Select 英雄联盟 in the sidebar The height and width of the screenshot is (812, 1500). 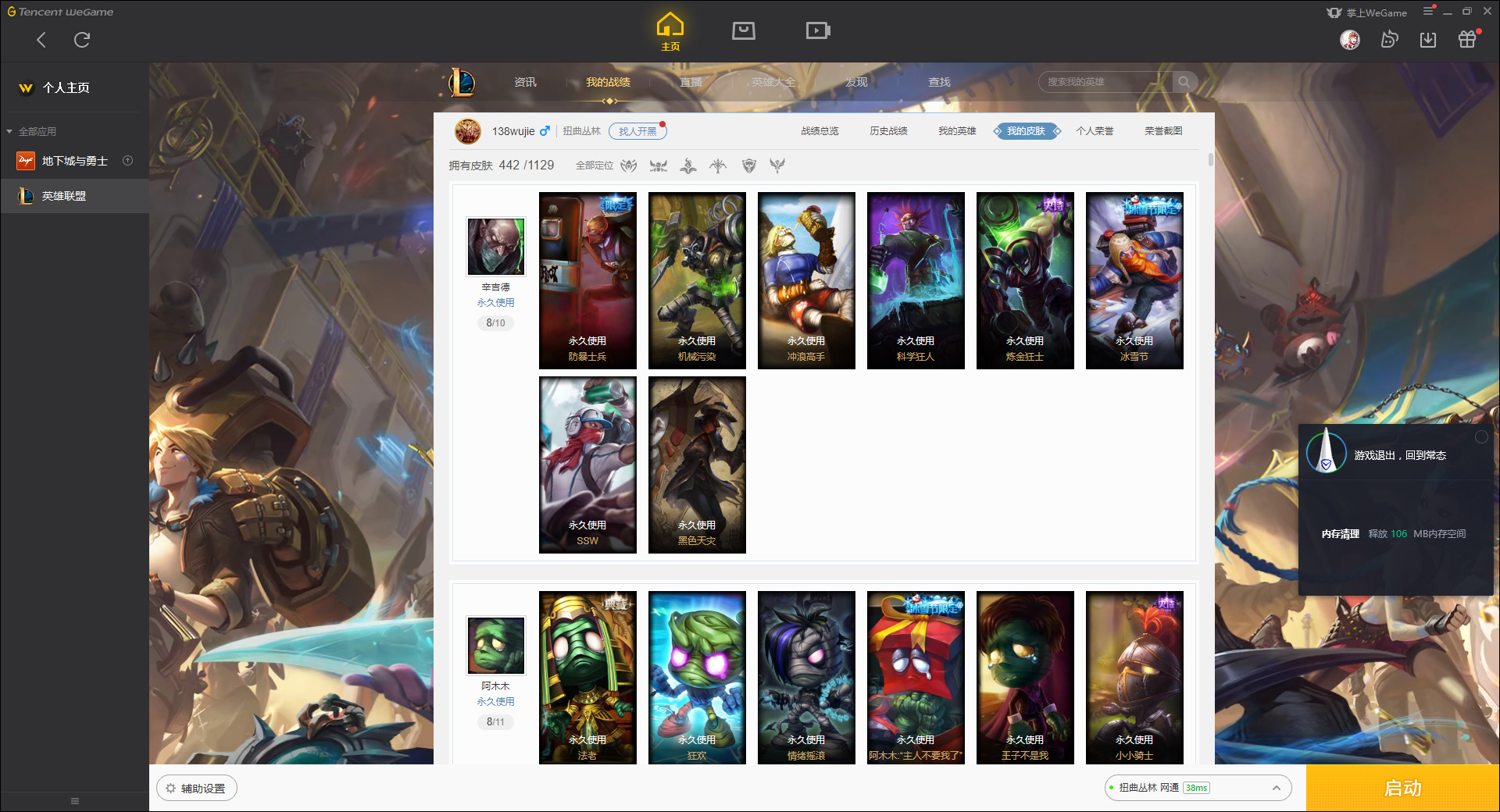coord(75,196)
